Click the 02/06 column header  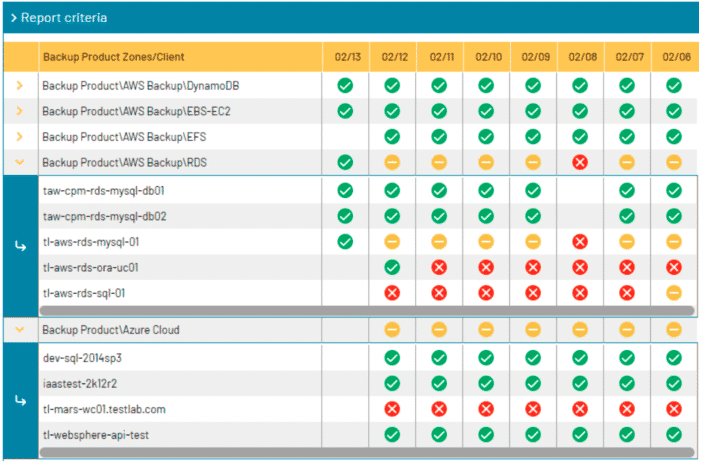[676, 57]
